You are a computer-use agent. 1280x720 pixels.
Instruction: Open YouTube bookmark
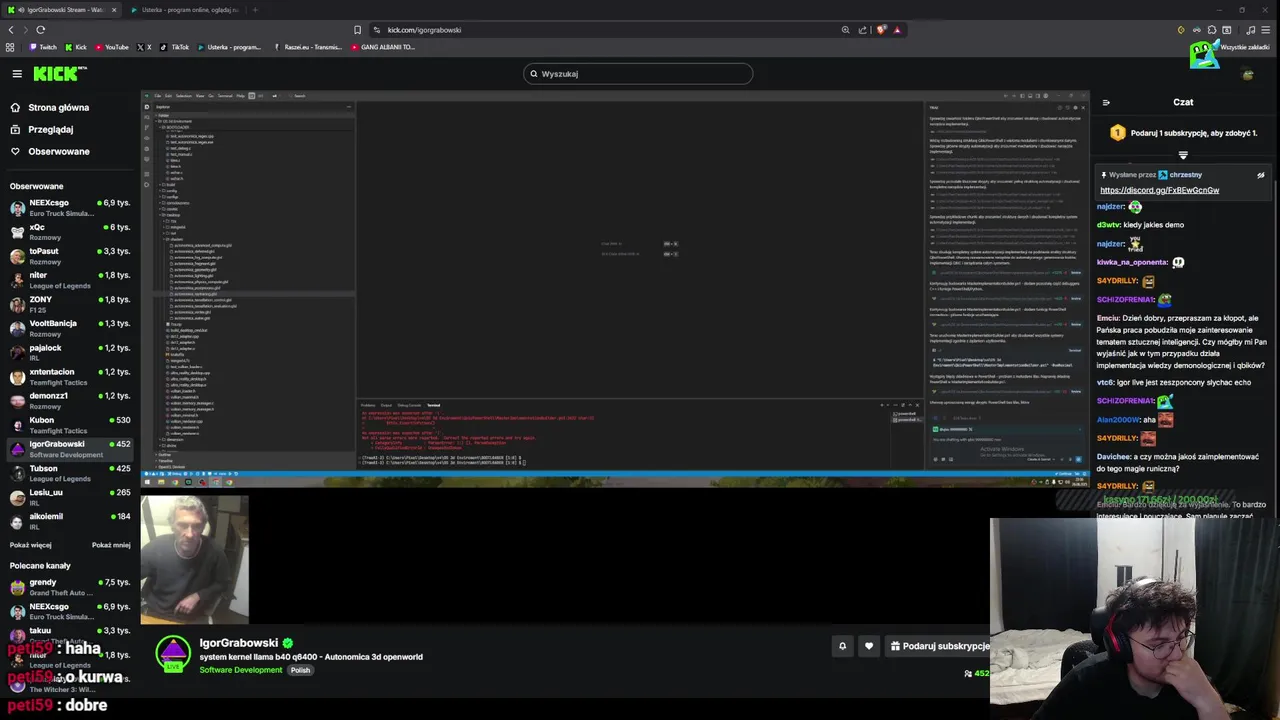[111, 47]
